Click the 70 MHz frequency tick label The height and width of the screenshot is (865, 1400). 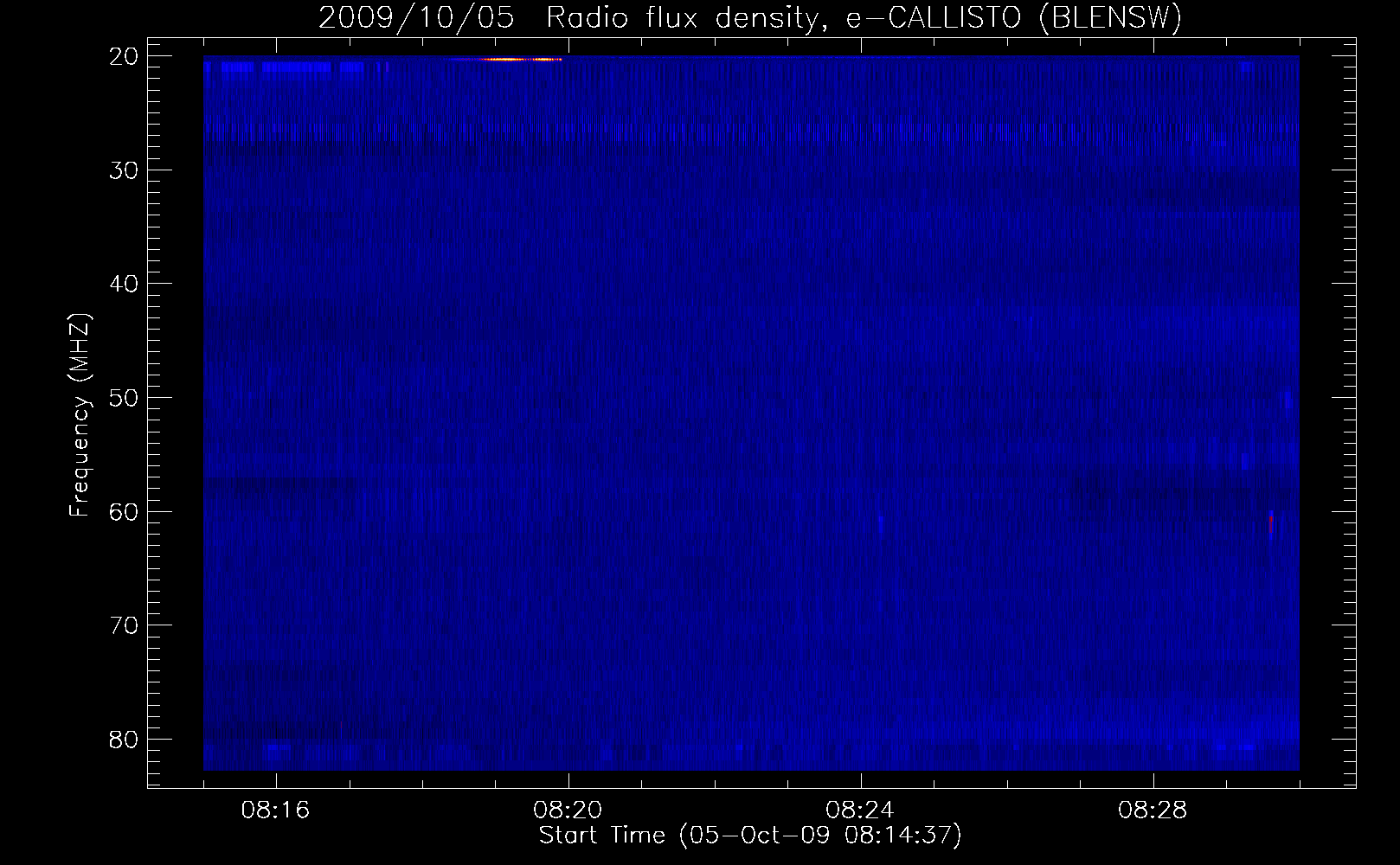[125, 625]
